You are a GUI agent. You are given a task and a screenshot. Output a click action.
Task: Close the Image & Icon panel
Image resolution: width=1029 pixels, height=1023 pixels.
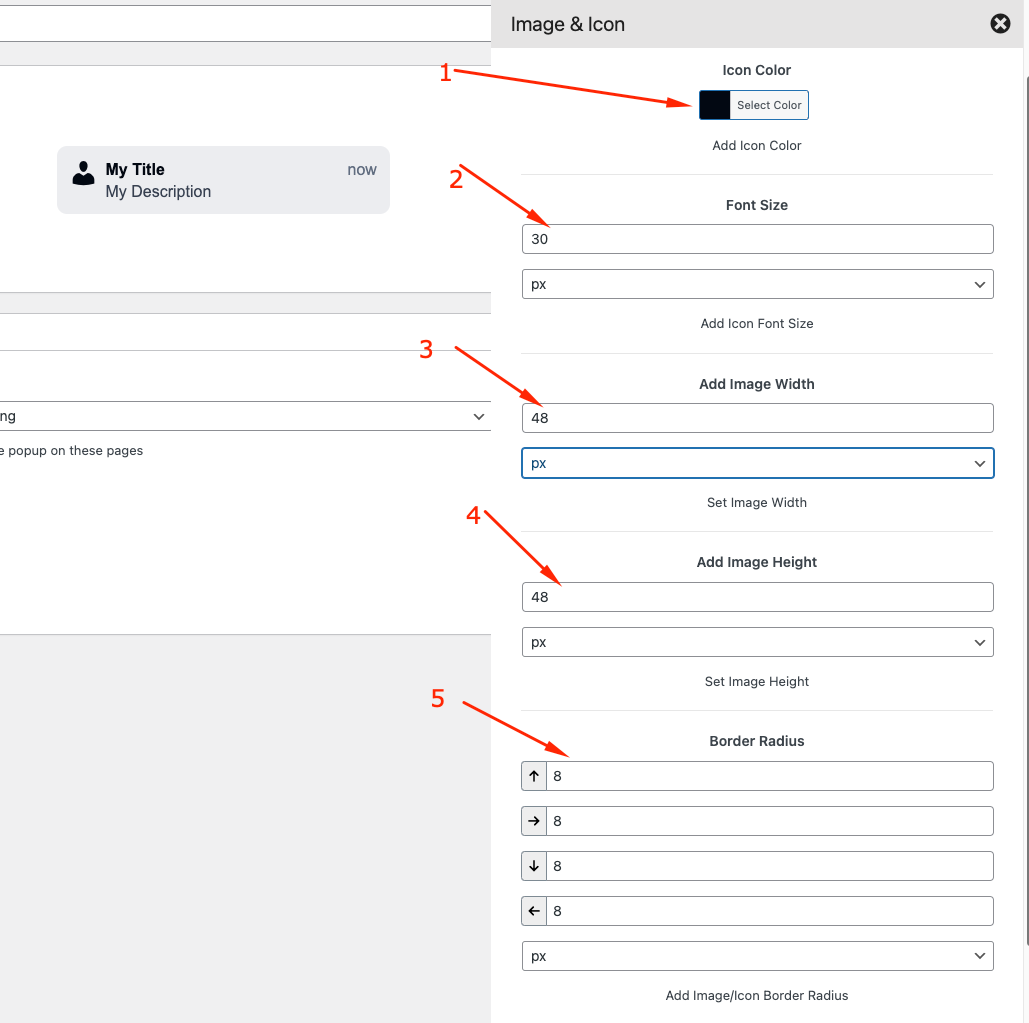(1000, 24)
